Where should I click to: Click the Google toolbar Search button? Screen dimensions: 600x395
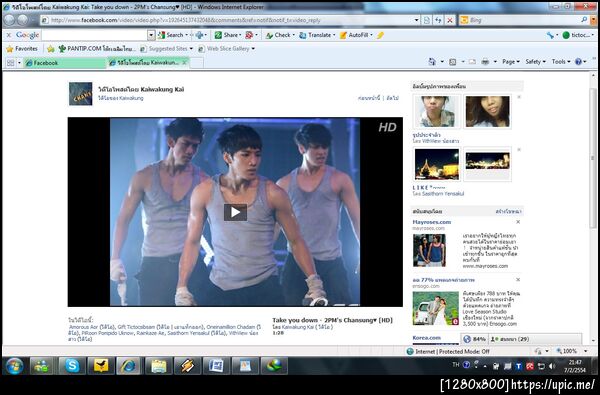171,35
